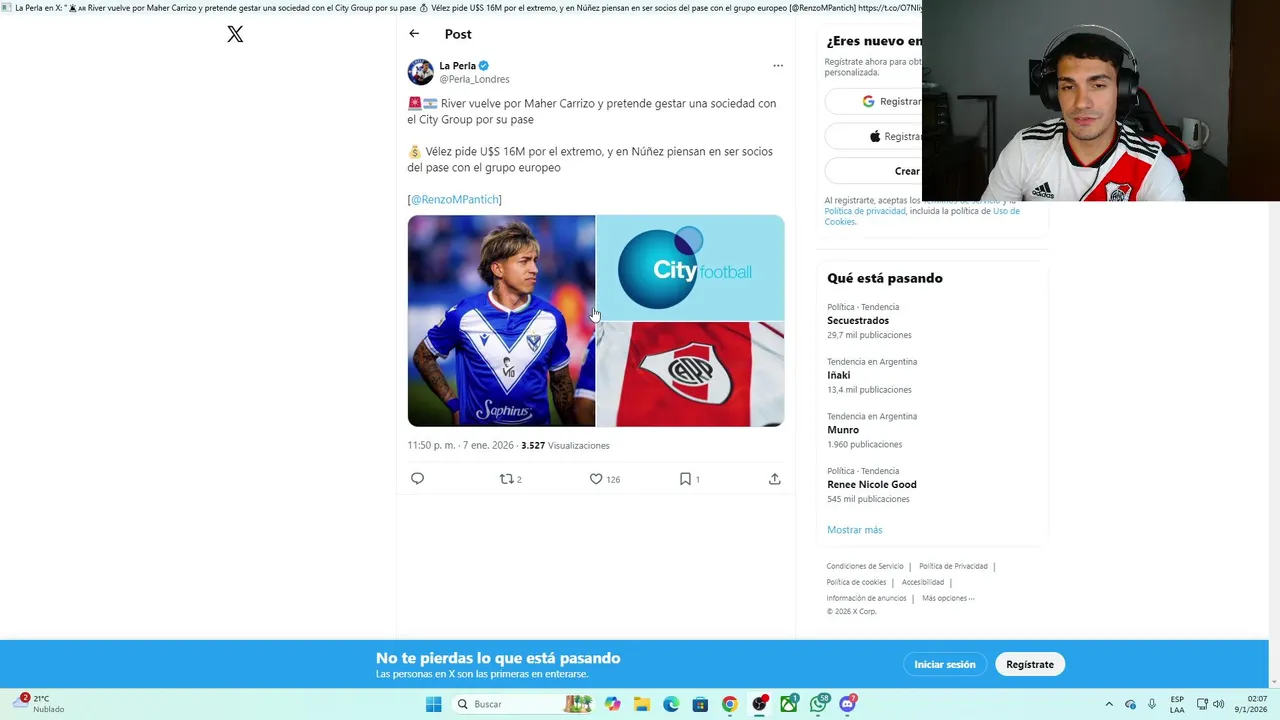Expand Más opciones in footer
This screenshot has height=720, width=1280.
pos(948,598)
